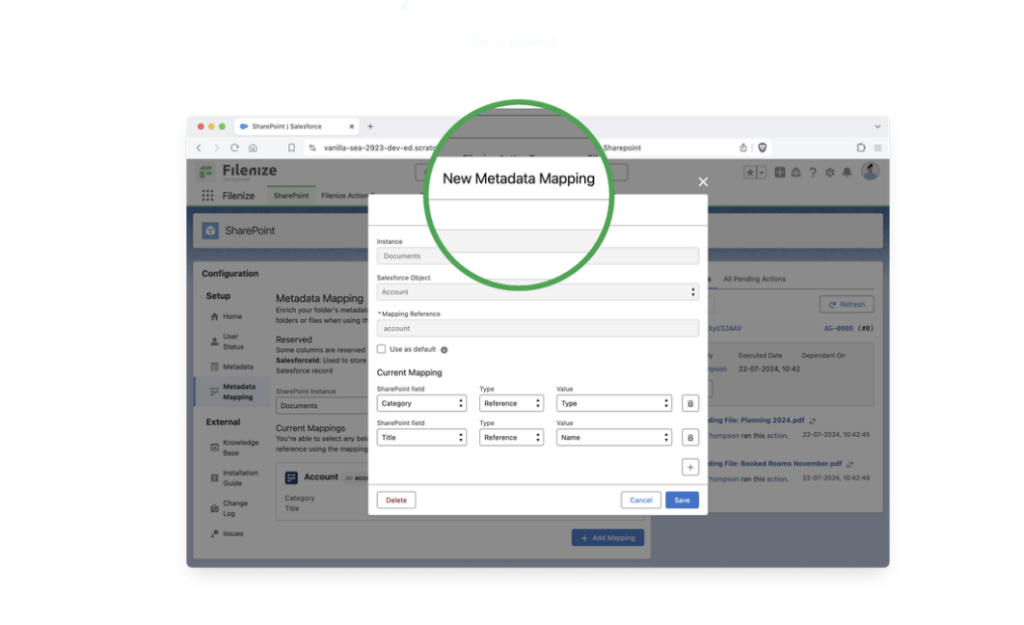Image resolution: width=1024 pixels, height=625 pixels.
Task: Click the Filenize logo
Action: (238, 172)
